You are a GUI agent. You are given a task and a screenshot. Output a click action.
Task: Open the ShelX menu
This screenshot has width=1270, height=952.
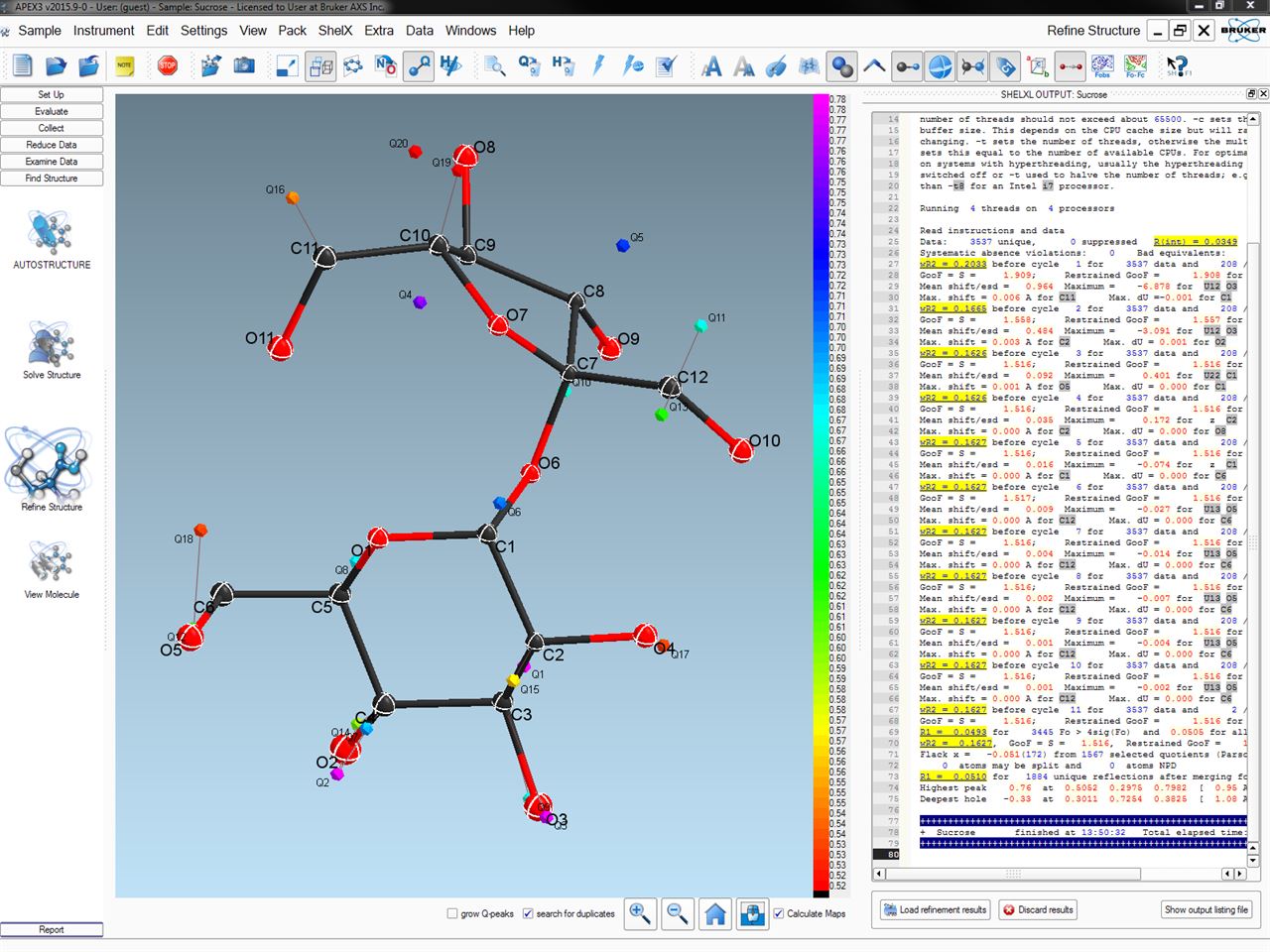coord(335,31)
